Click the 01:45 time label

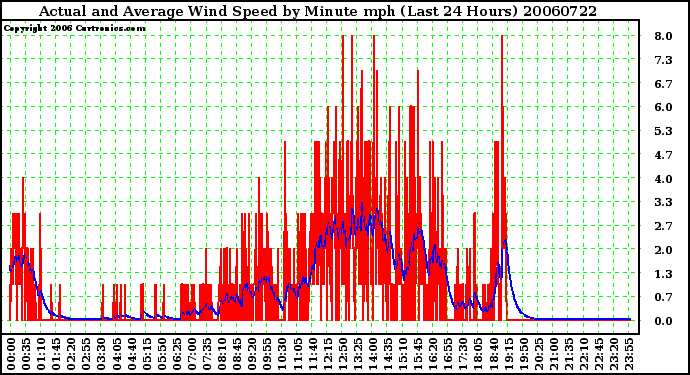click(x=56, y=354)
